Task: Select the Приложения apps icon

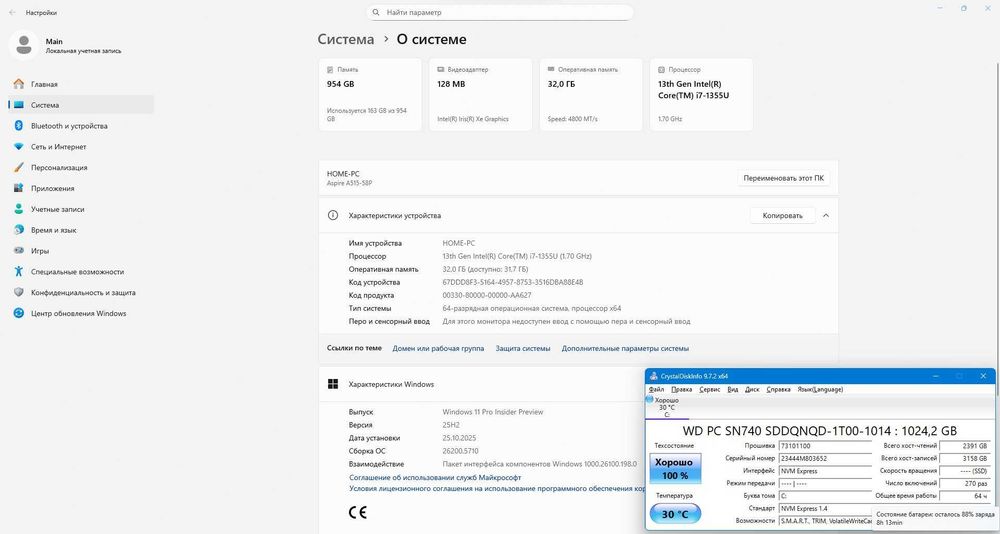Action: pyautogui.click(x=18, y=188)
